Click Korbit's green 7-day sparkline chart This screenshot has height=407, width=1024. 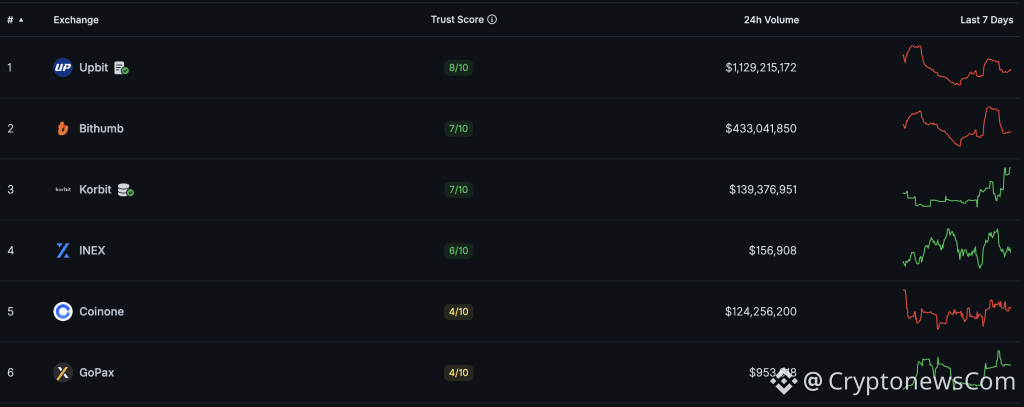point(957,190)
